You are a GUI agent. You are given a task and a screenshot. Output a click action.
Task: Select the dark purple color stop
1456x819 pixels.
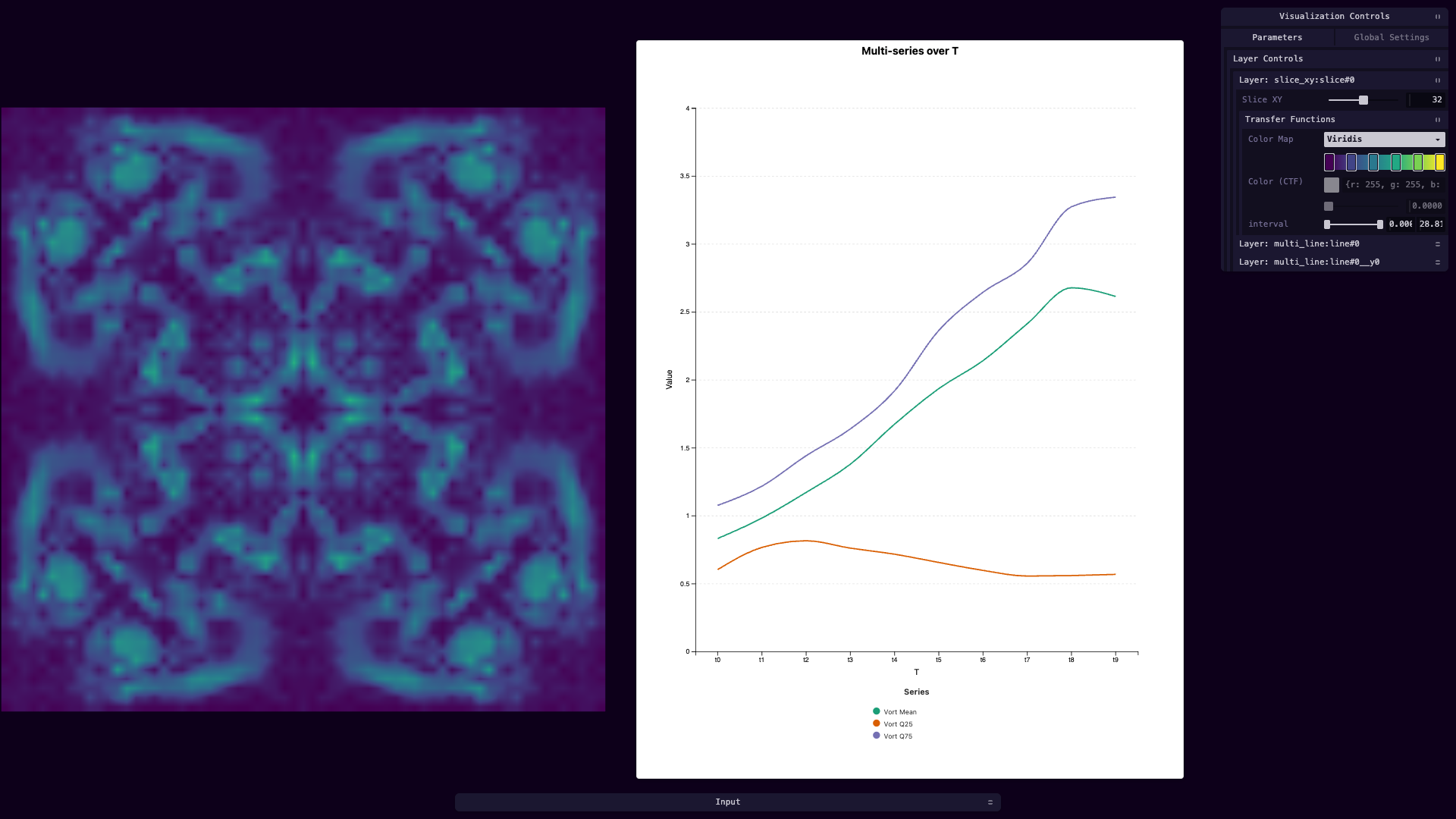1329,162
